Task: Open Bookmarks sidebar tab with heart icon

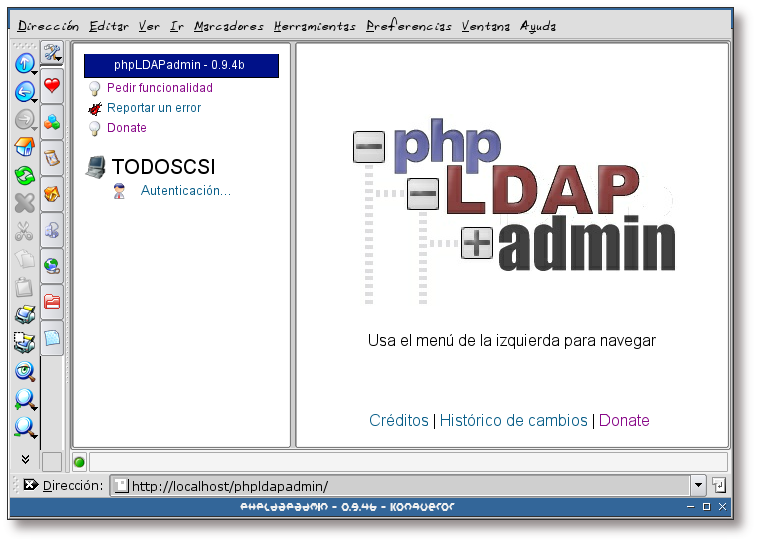Action: coord(52,87)
